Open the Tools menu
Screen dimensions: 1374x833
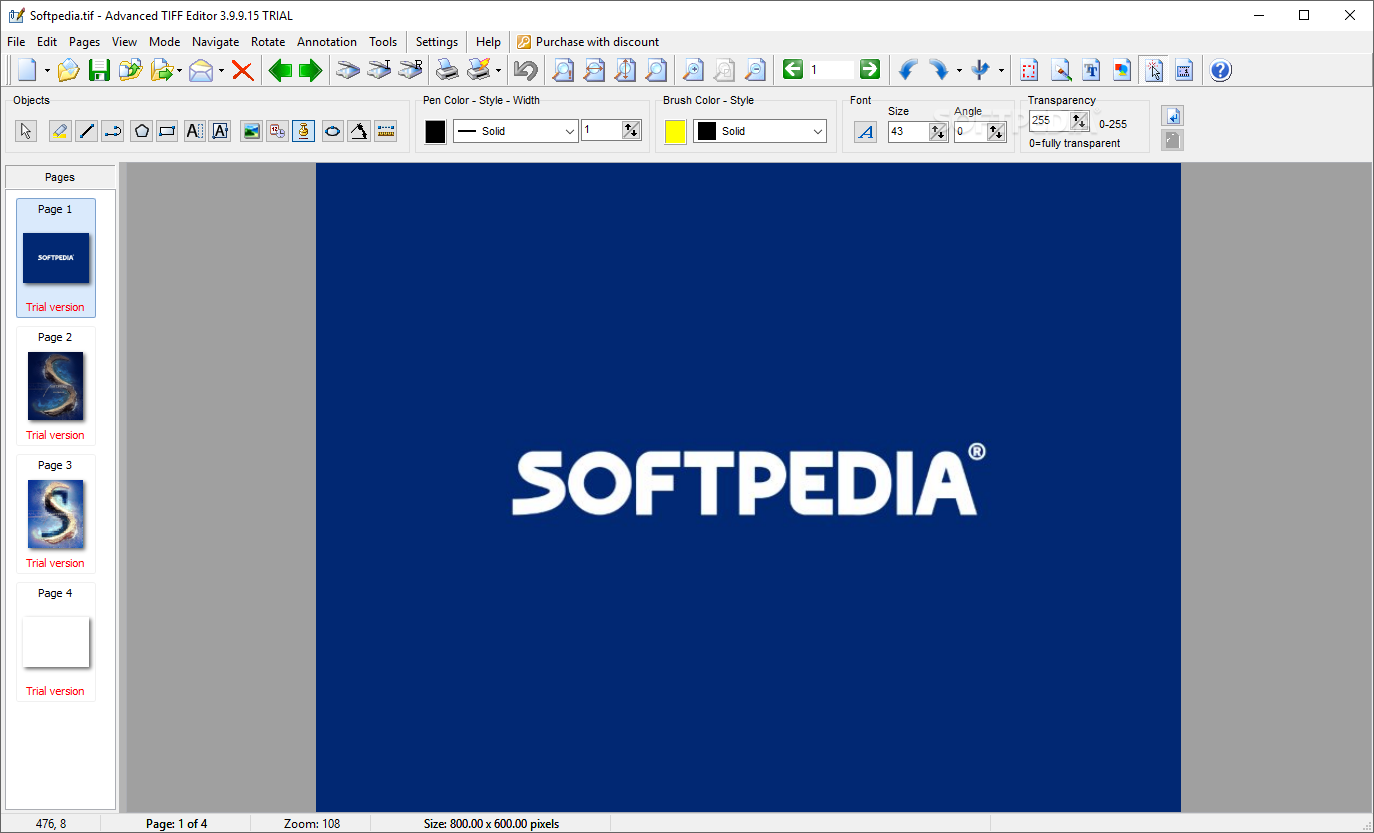[x=383, y=42]
